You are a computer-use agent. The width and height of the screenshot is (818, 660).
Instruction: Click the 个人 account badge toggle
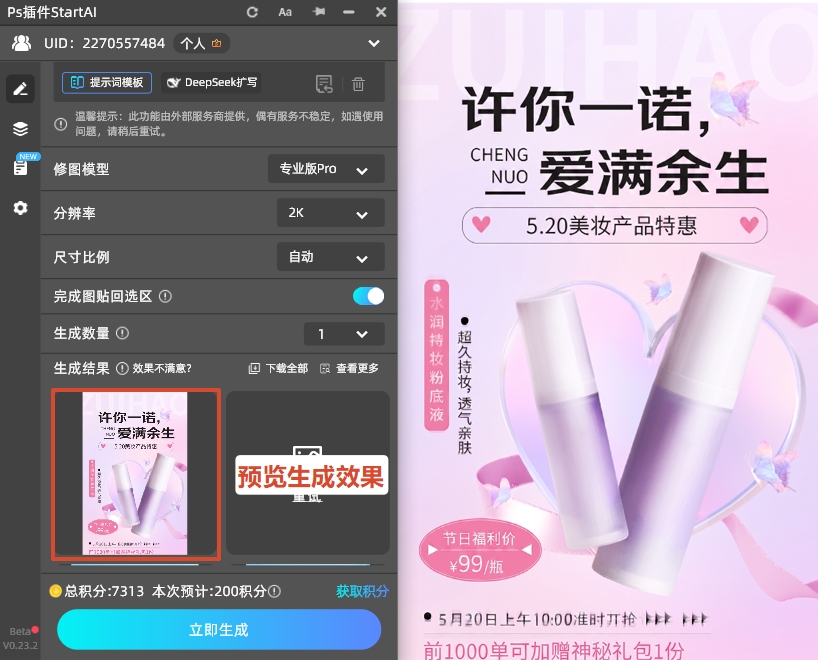pos(200,43)
